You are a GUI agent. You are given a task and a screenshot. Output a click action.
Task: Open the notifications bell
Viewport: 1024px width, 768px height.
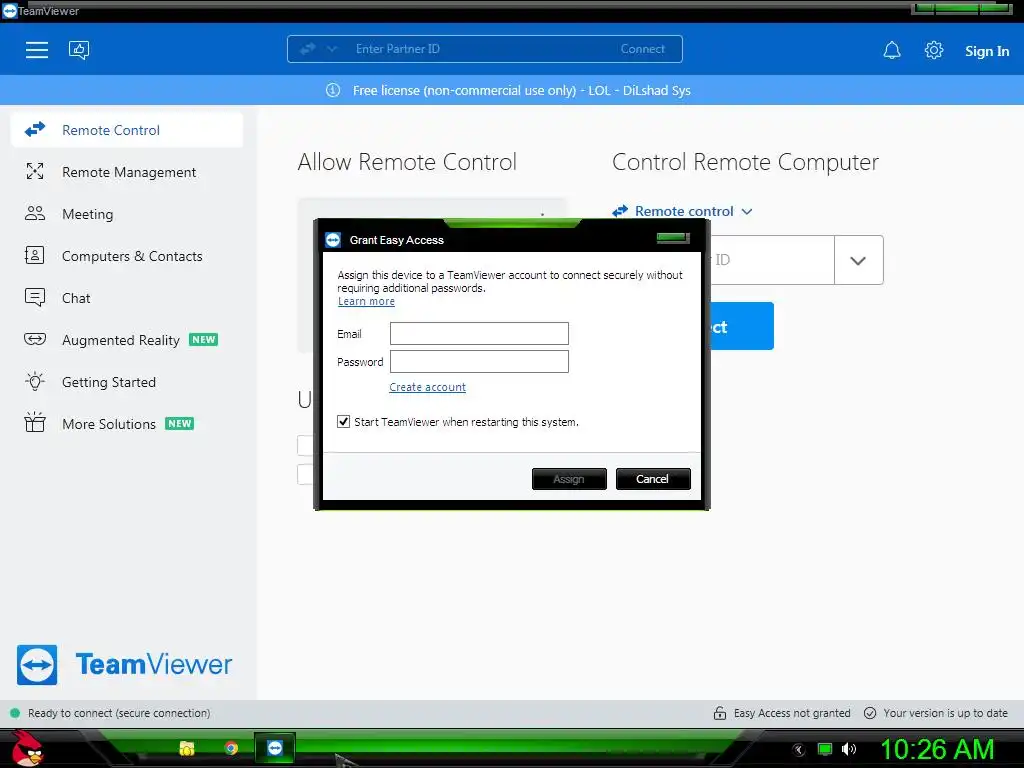(x=892, y=50)
